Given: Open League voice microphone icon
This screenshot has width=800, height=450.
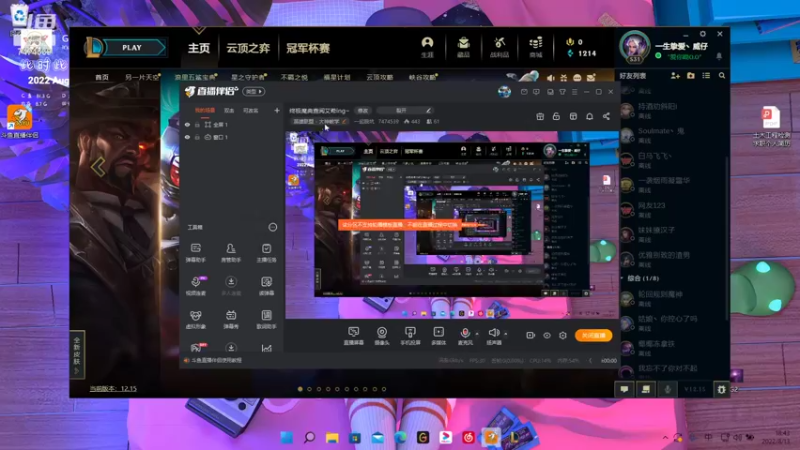Looking at the screenshot, I should pyautogui.click(x=667, y=389).
